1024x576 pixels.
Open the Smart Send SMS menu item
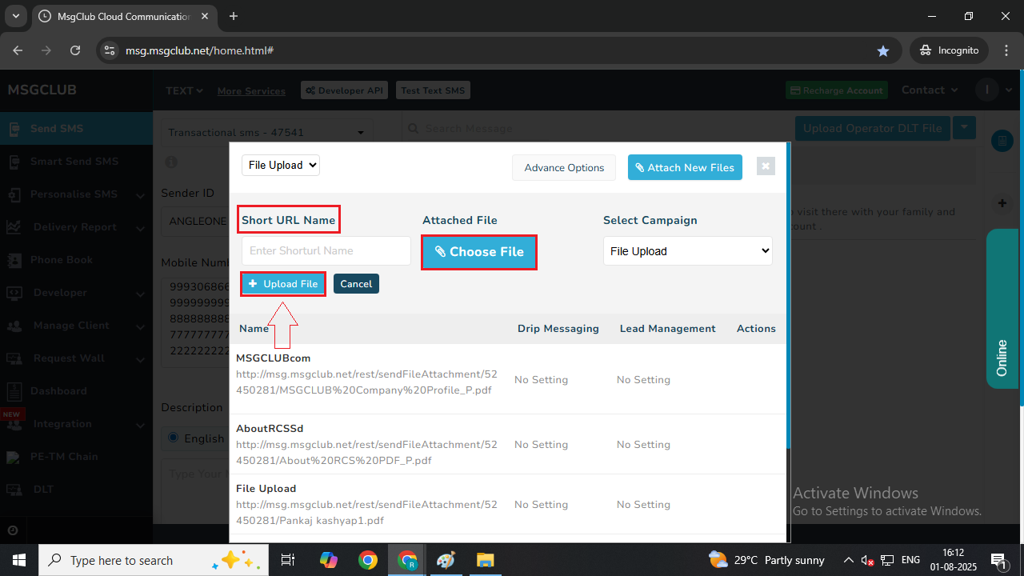coord(76,161)
